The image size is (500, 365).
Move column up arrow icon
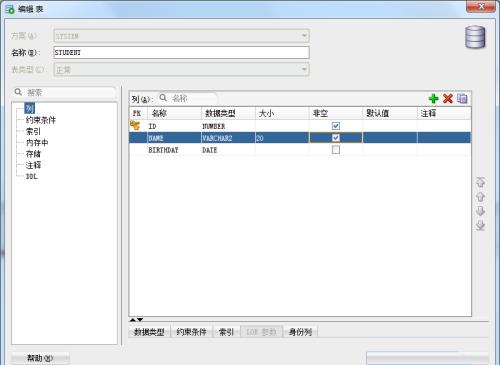(480, 197)
